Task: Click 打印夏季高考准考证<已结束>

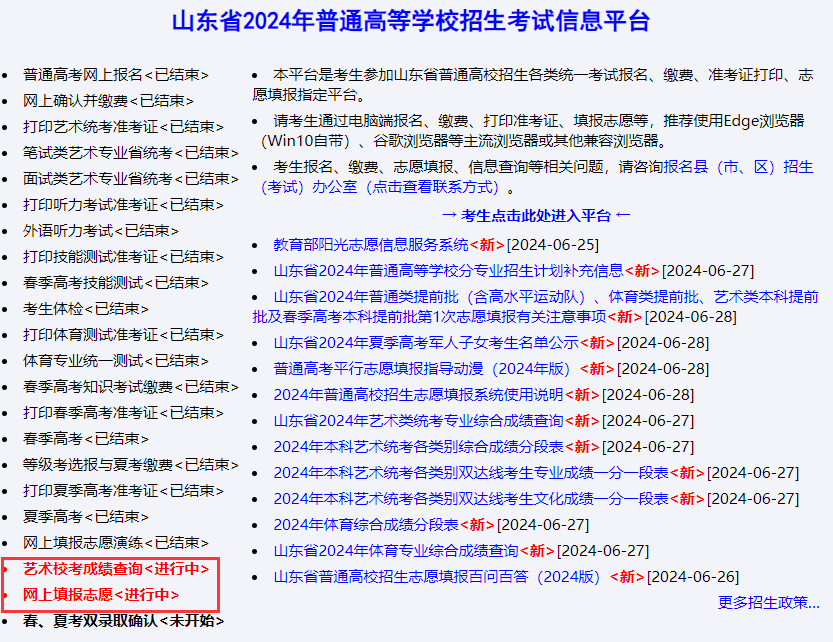Action: (123, 492)
